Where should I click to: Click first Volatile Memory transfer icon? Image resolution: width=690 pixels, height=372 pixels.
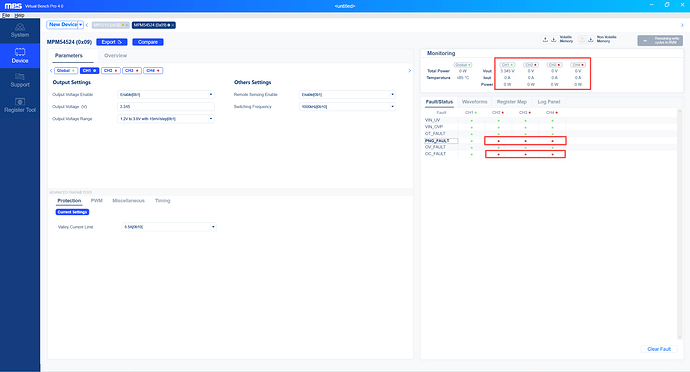545,39
